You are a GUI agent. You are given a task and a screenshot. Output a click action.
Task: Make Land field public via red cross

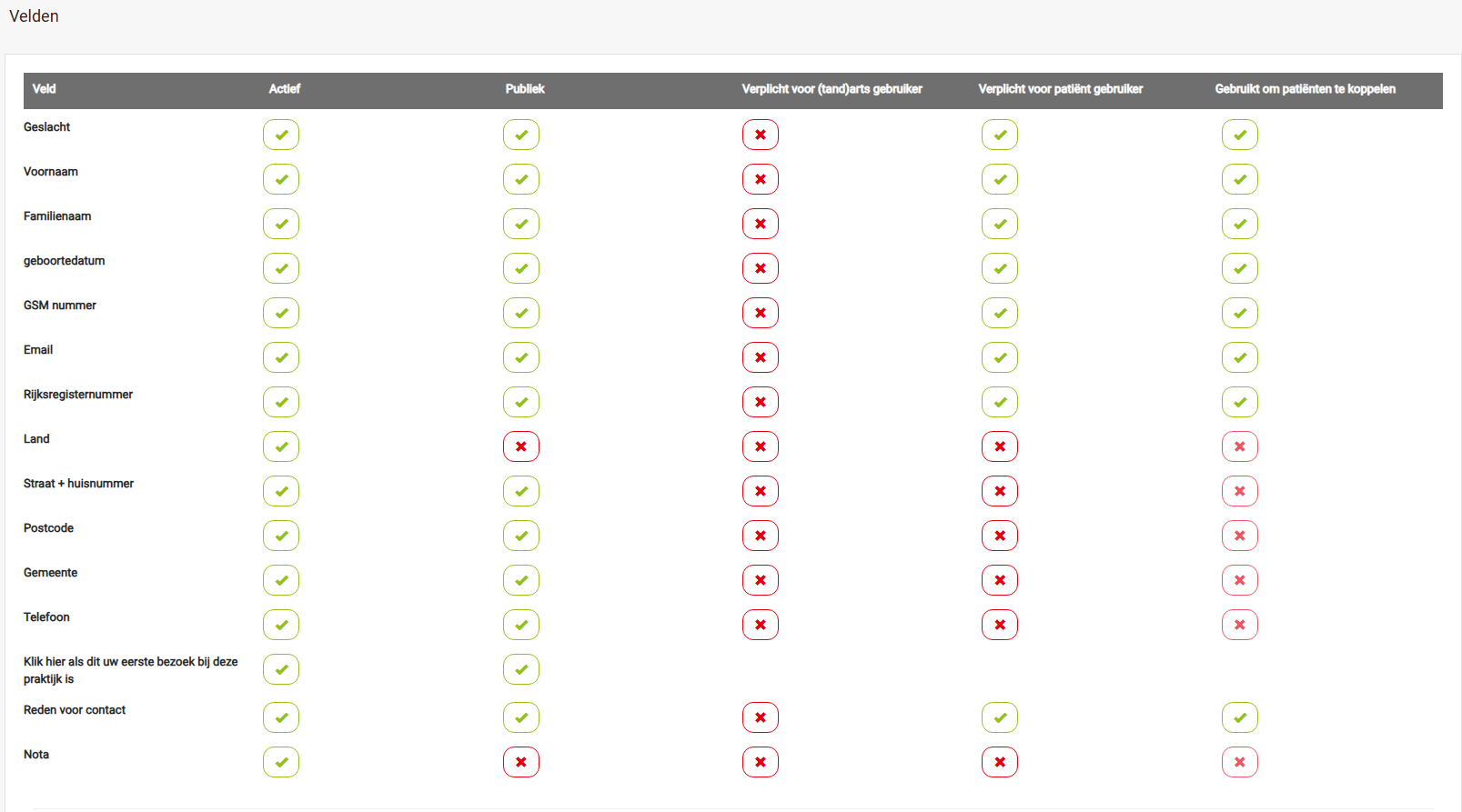point(521,446)
